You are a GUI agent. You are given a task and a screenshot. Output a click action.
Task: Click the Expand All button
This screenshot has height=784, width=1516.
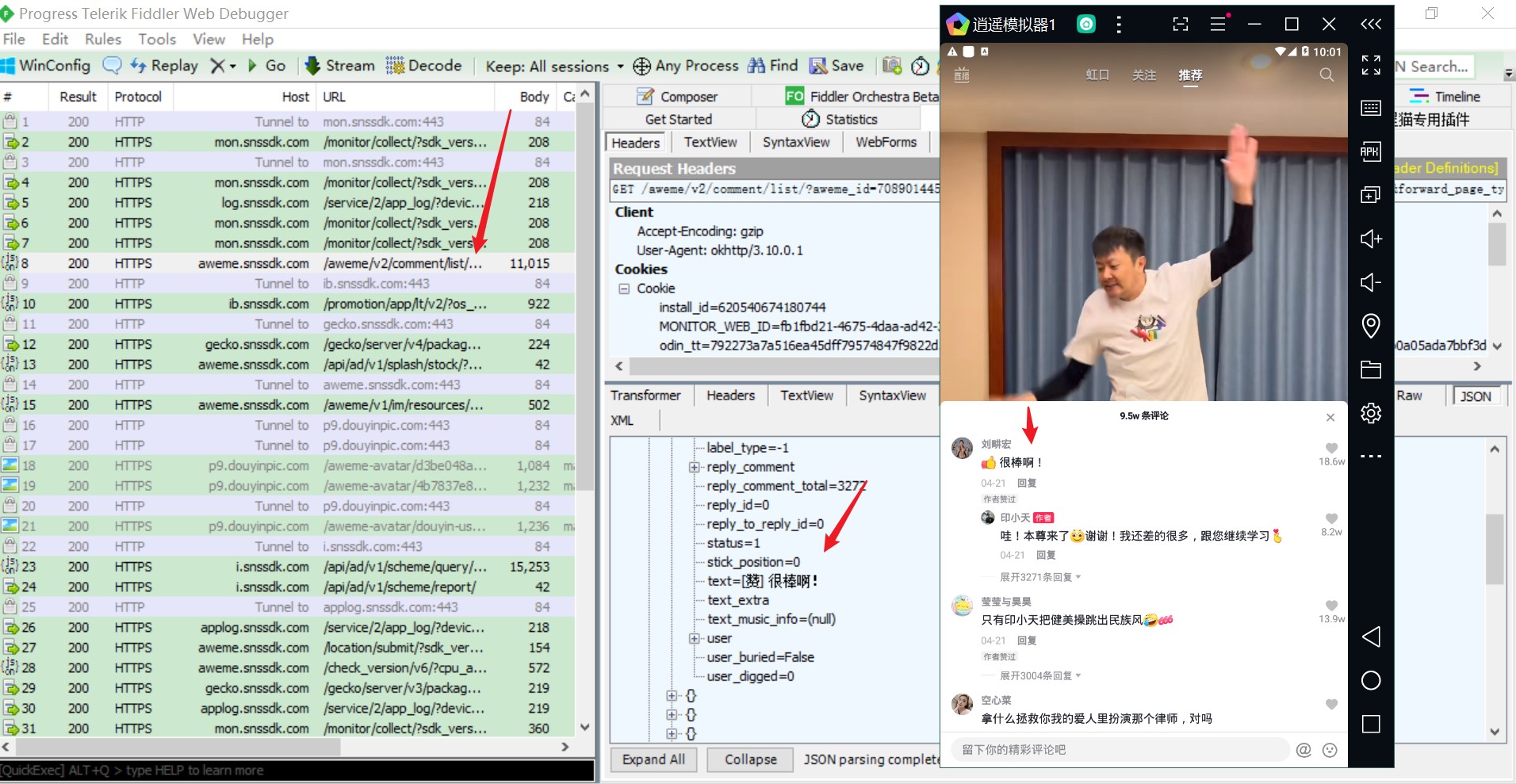[653, 759]
